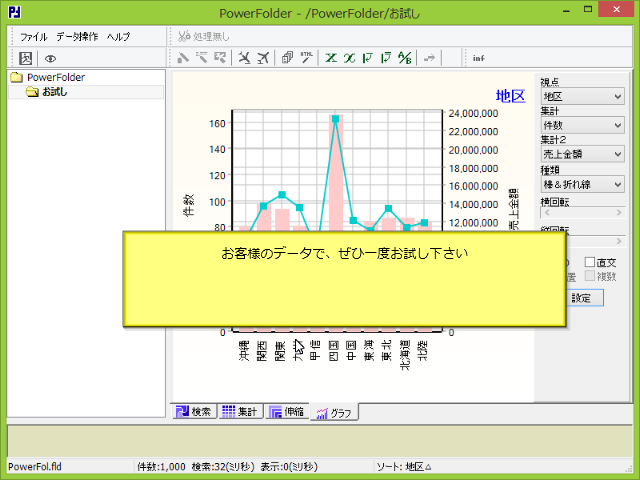Click the 処理無し label in the toolbar
The height and width of the screenshot is (480, 640).
click(211, 37)
